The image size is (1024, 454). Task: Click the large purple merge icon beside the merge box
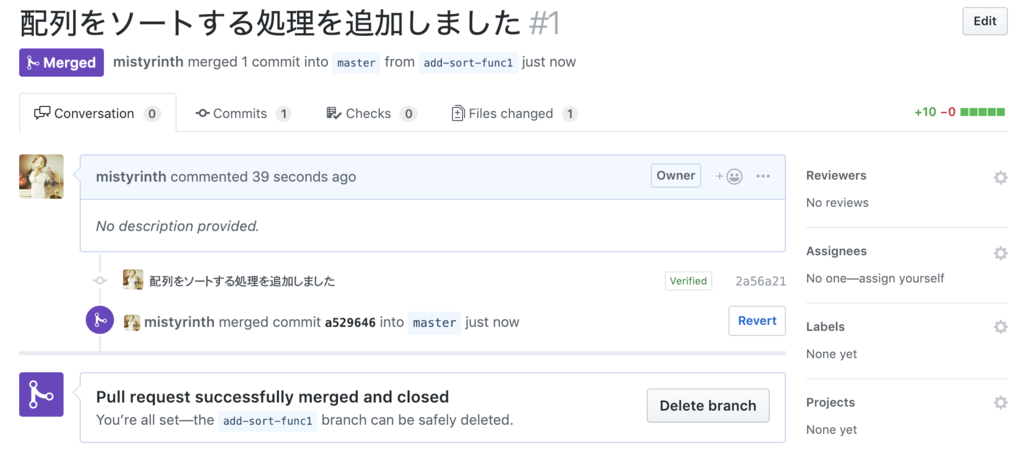tap(42, 395)
